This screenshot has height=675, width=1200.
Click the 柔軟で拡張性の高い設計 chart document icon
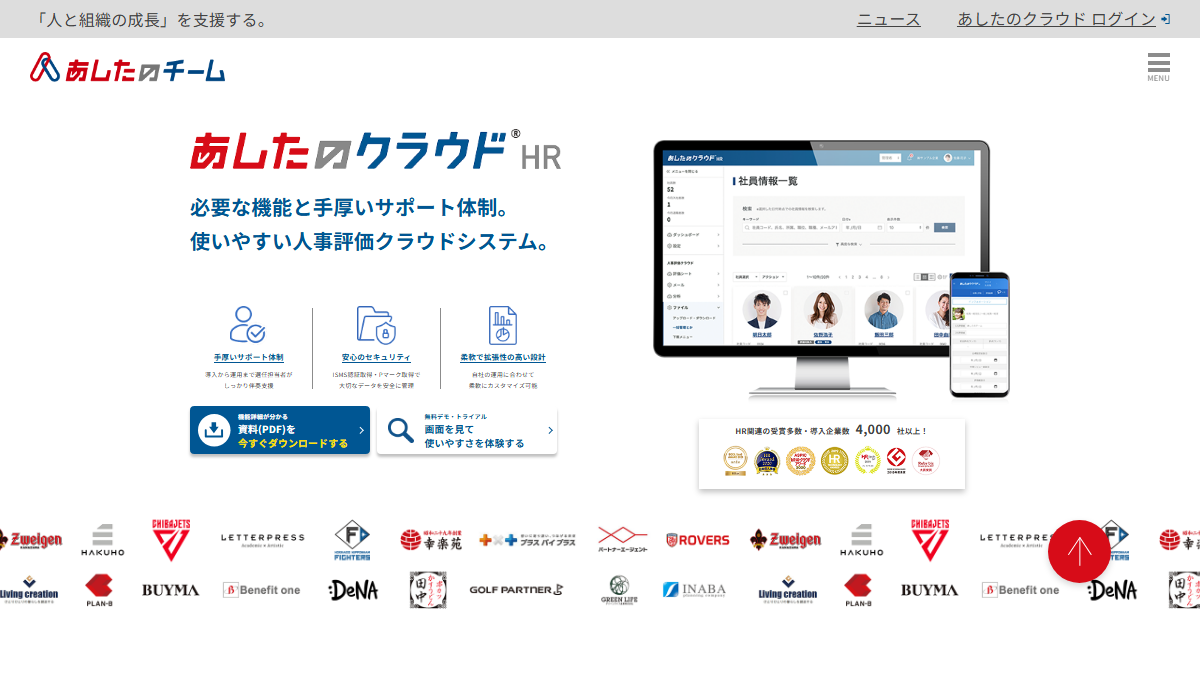[503, 325]
